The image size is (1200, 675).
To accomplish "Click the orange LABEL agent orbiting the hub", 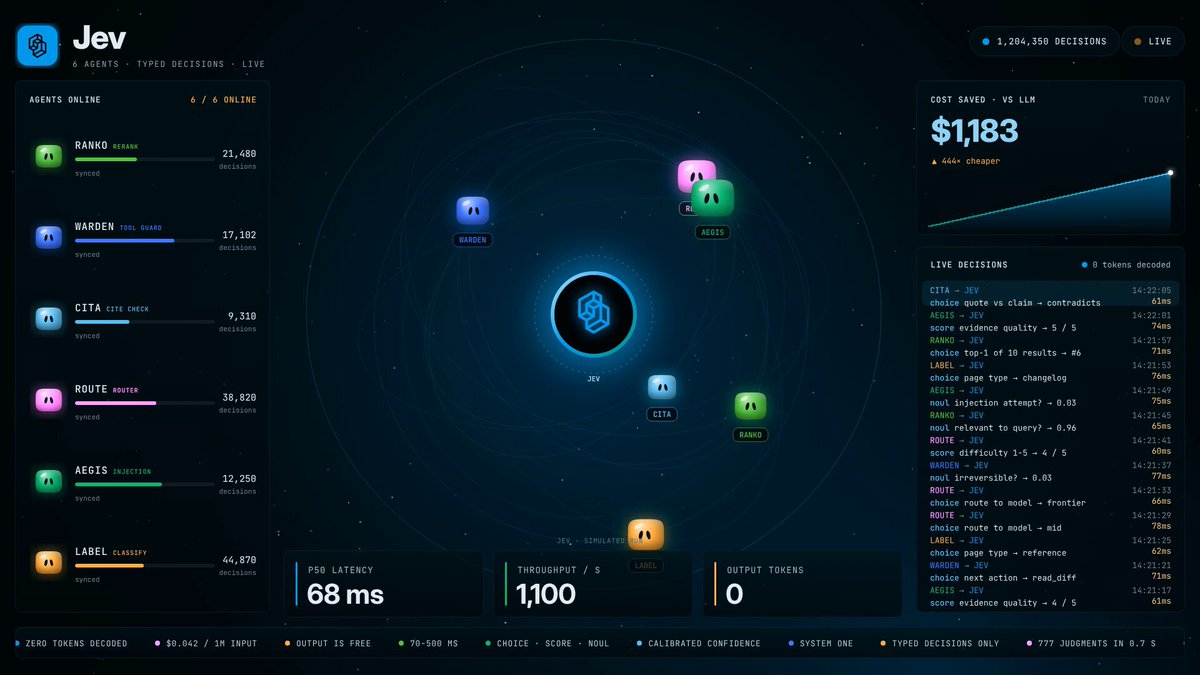I will [x=646, y=535].
